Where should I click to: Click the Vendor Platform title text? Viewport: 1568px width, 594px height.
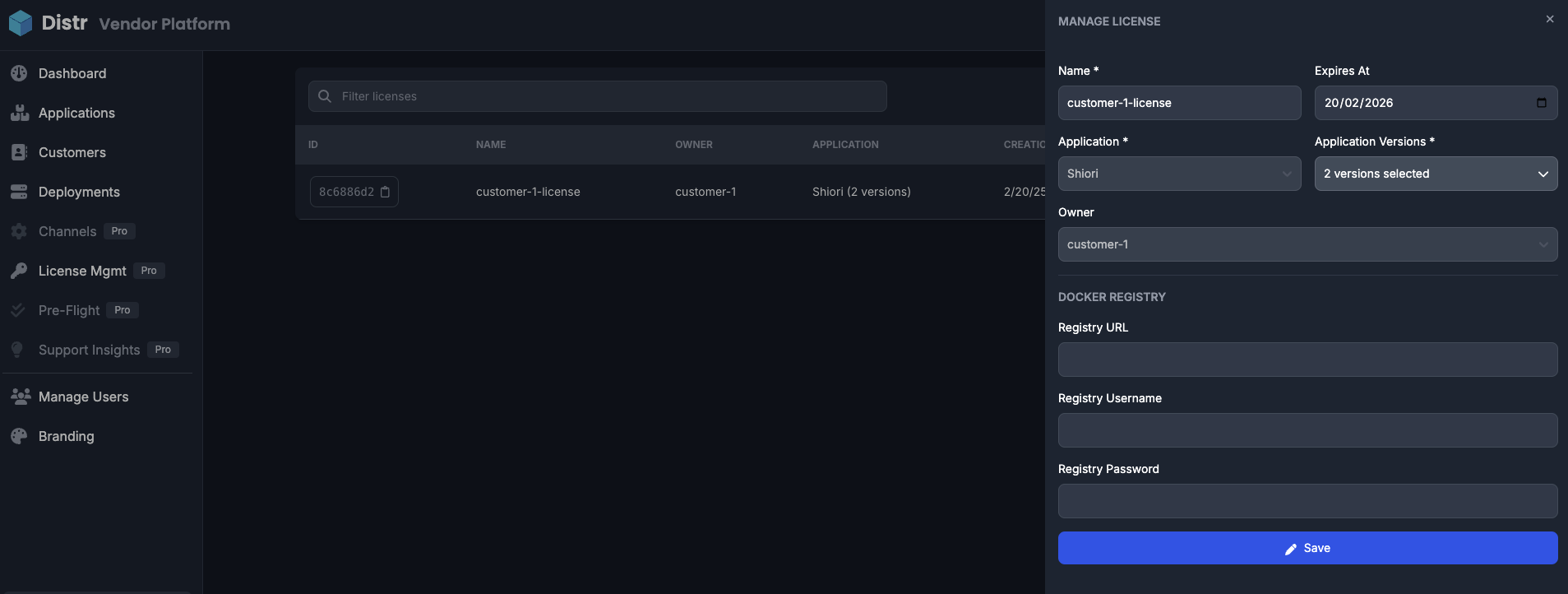[x=164, y=24]
